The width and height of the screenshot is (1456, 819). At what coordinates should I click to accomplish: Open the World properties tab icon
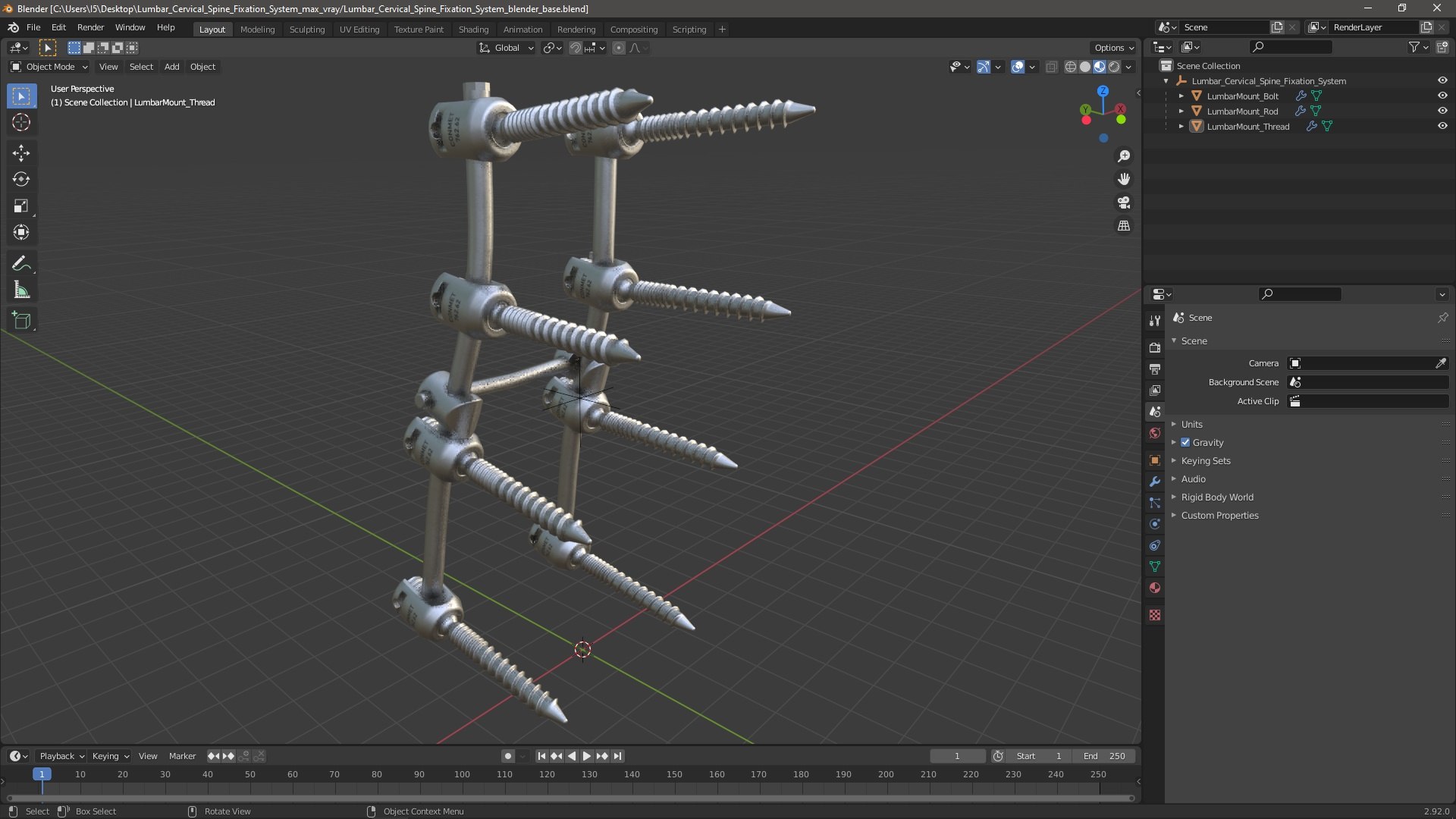click(1155, 434)
